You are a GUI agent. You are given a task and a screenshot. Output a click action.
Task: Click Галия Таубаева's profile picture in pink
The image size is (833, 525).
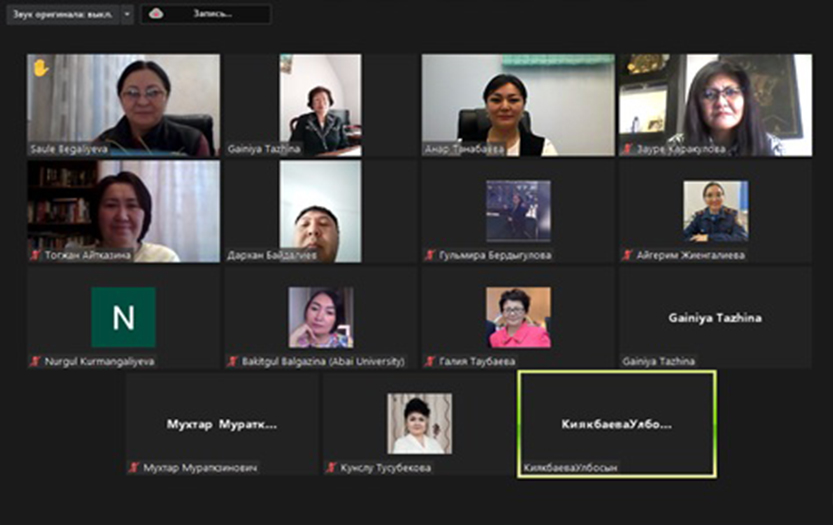click(518, 317)
